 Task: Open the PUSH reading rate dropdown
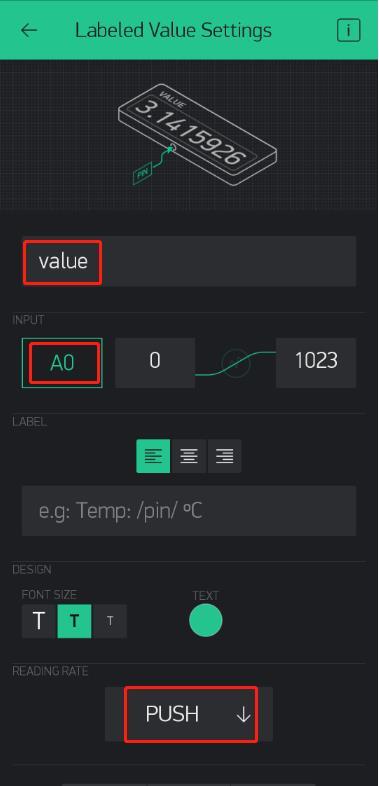click(x=189, y=714)
